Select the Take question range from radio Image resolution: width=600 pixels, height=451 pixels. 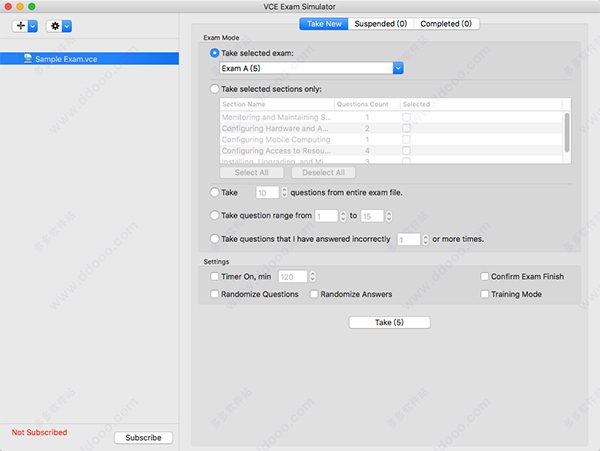point(215,215)
